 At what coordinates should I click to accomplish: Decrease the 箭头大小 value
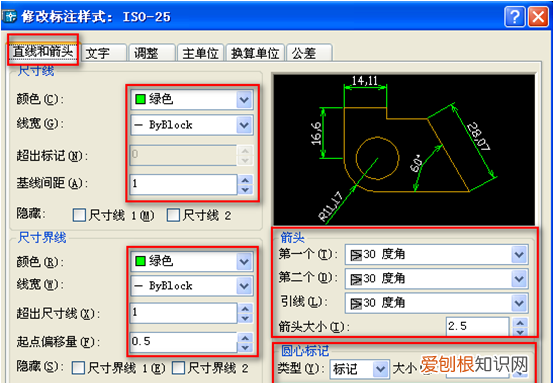520,332
